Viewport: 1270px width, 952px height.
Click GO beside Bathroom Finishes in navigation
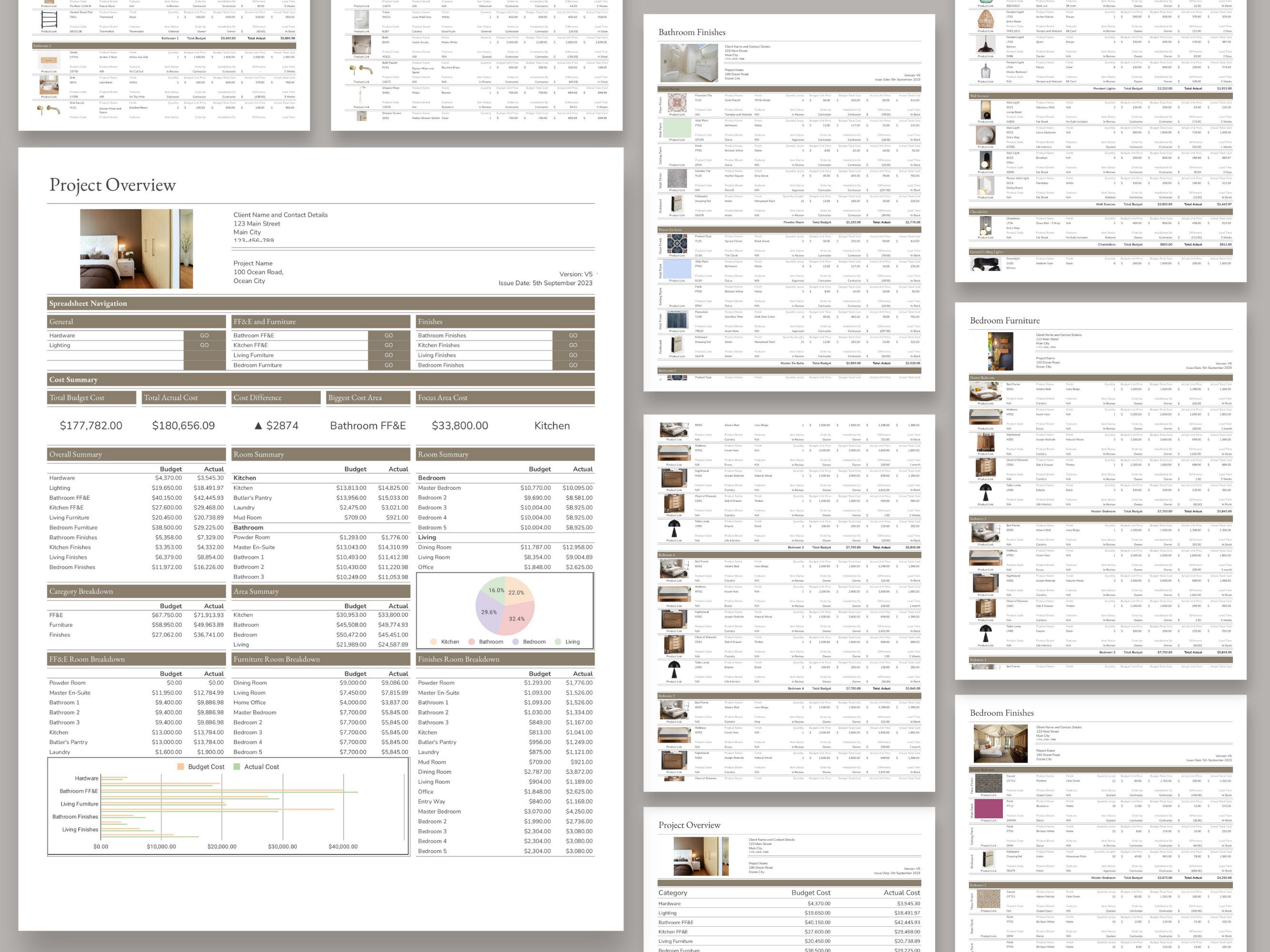[573, 335]
